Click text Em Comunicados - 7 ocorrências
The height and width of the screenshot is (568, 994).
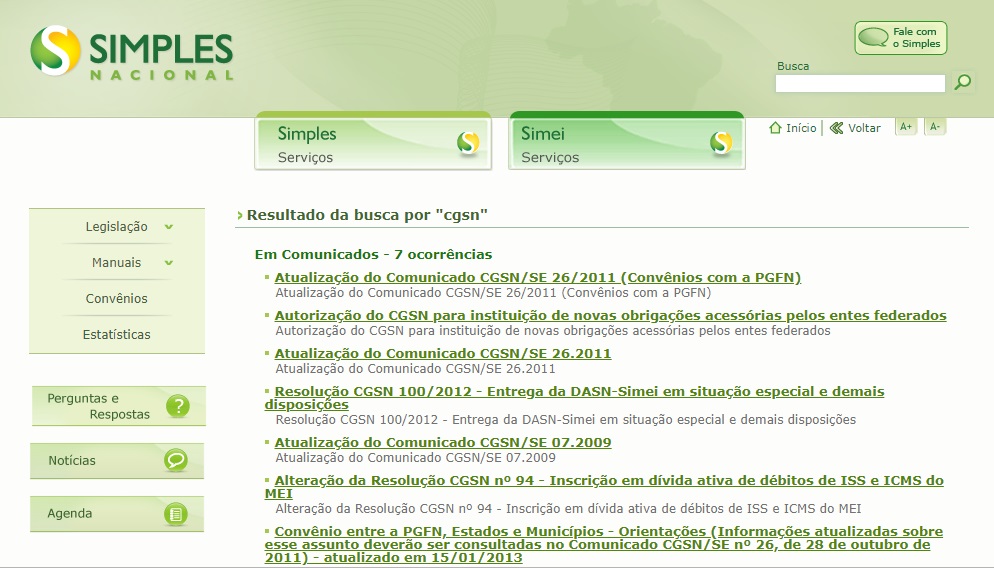click(373, 255)
